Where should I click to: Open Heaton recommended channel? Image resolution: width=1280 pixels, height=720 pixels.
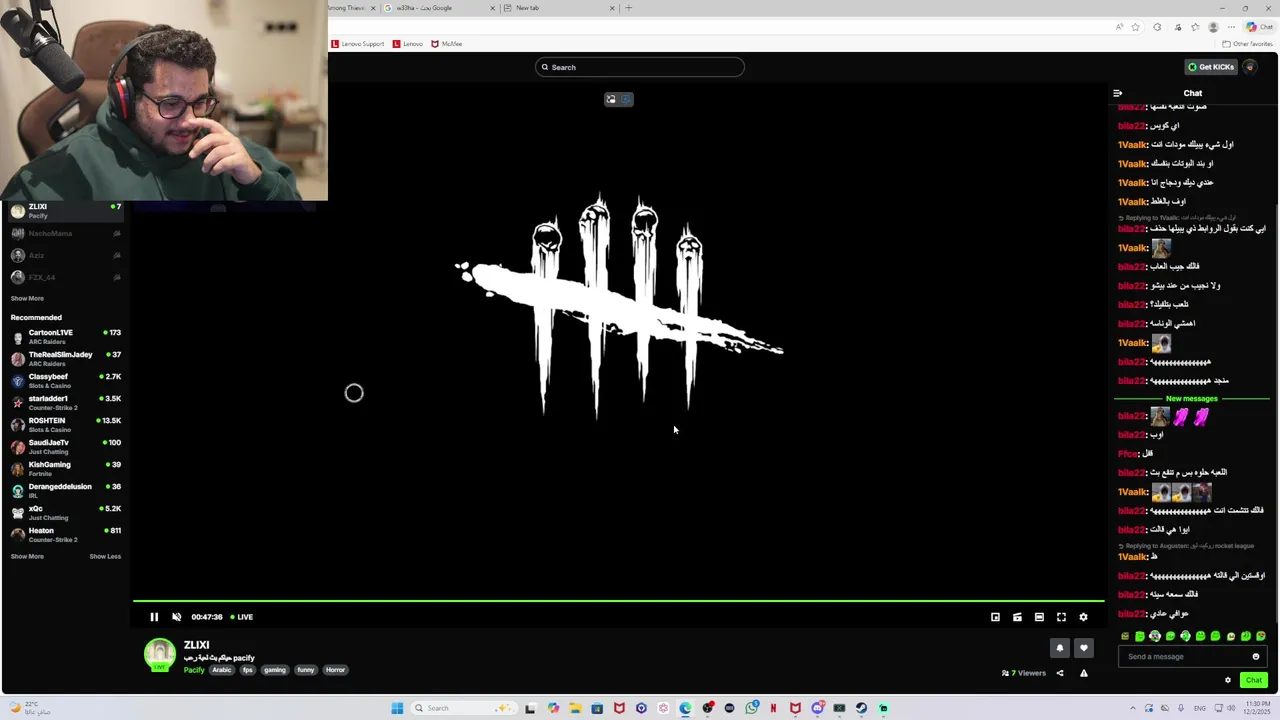tap(65, 535)
